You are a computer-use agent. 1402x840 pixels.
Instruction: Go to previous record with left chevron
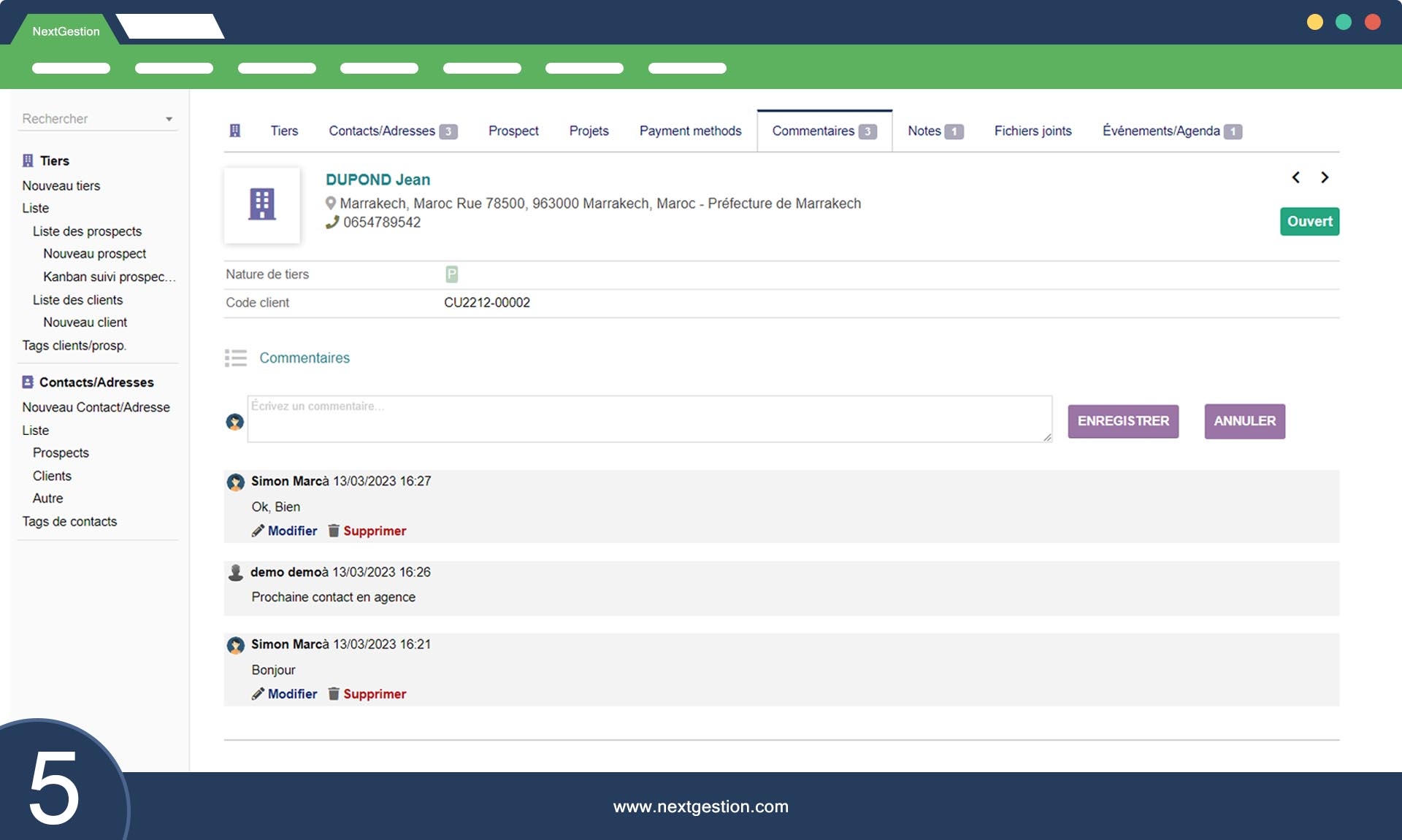tap(1295, 177)
